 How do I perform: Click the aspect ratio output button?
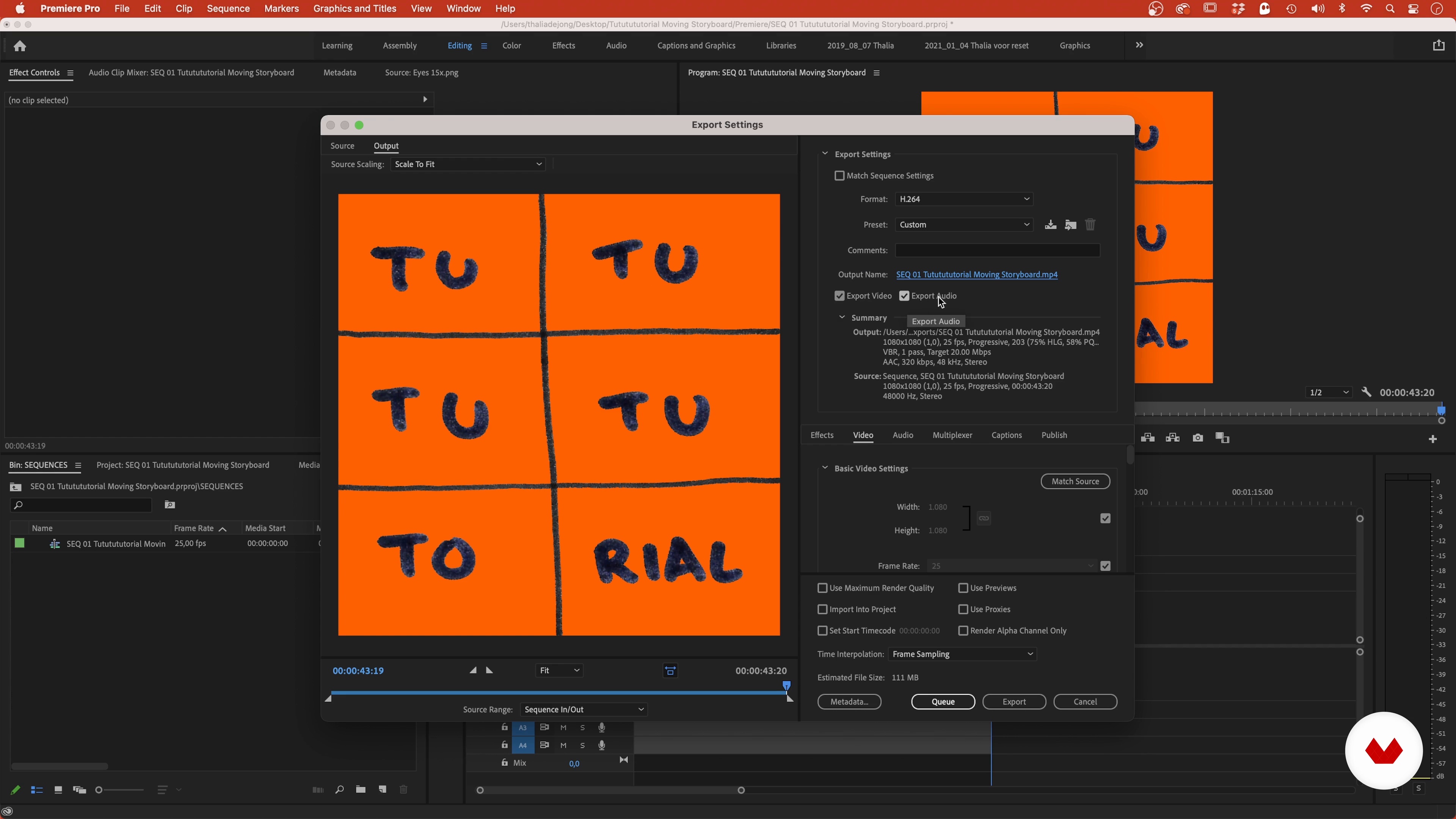click(x=670, y=671)
